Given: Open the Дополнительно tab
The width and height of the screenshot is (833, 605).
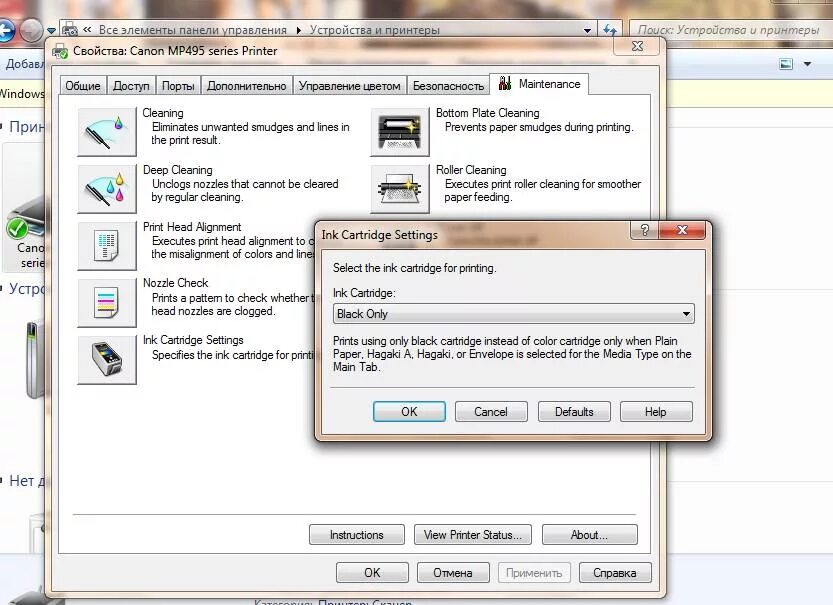Looking at the screenshot, I should pos(246,86).
